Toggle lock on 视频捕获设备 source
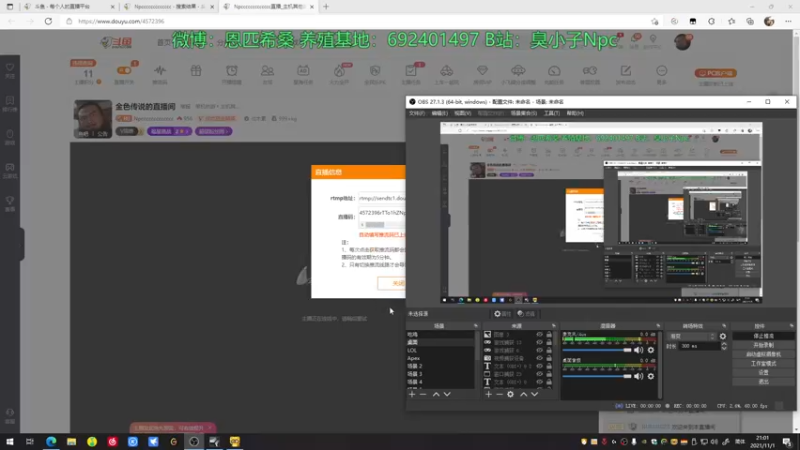 [549, 358]
